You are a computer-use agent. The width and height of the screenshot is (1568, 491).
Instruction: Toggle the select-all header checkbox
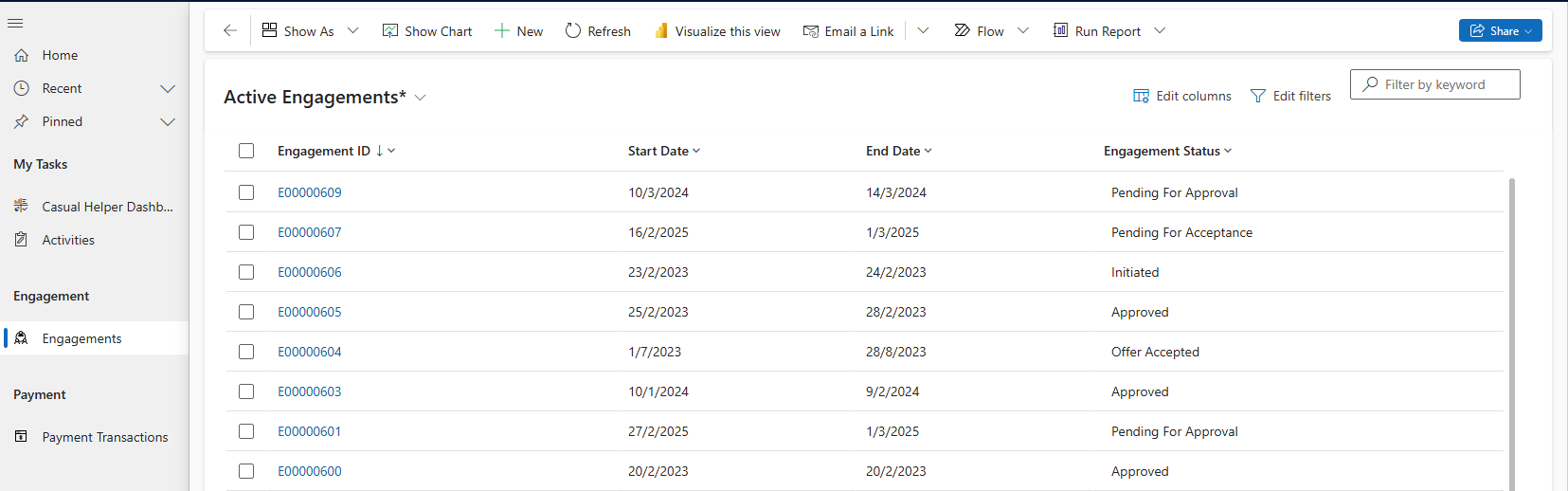246,151
